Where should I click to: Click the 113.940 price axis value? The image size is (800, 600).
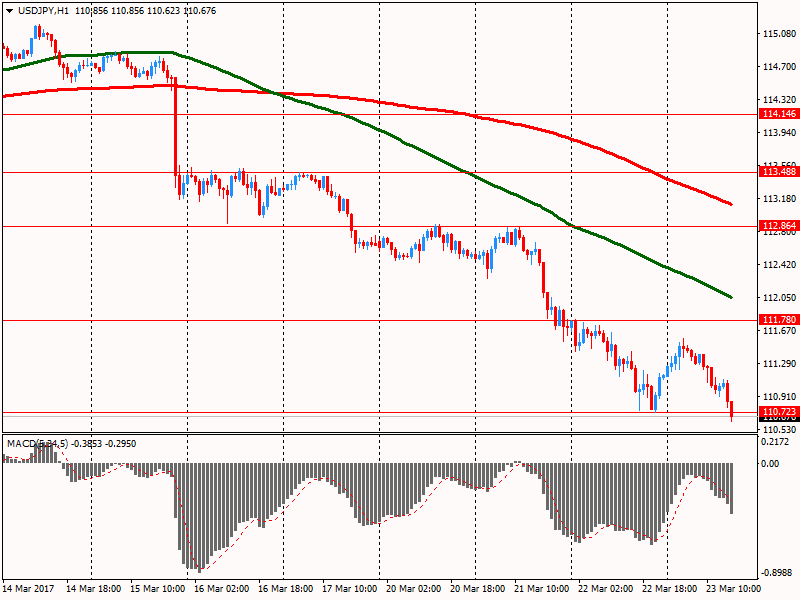(x=779, y=133)
